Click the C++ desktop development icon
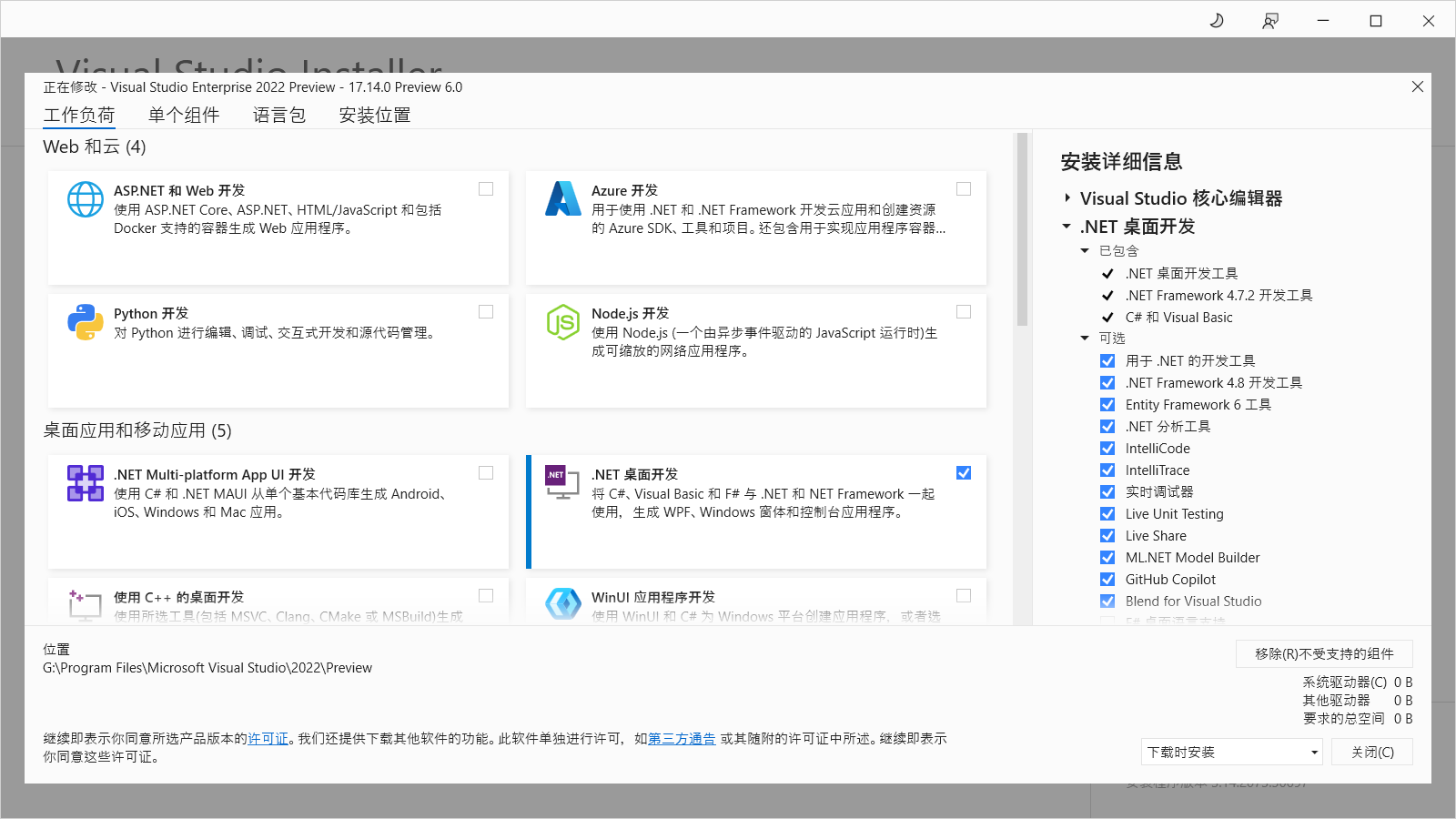 click(x=85, y=604)
